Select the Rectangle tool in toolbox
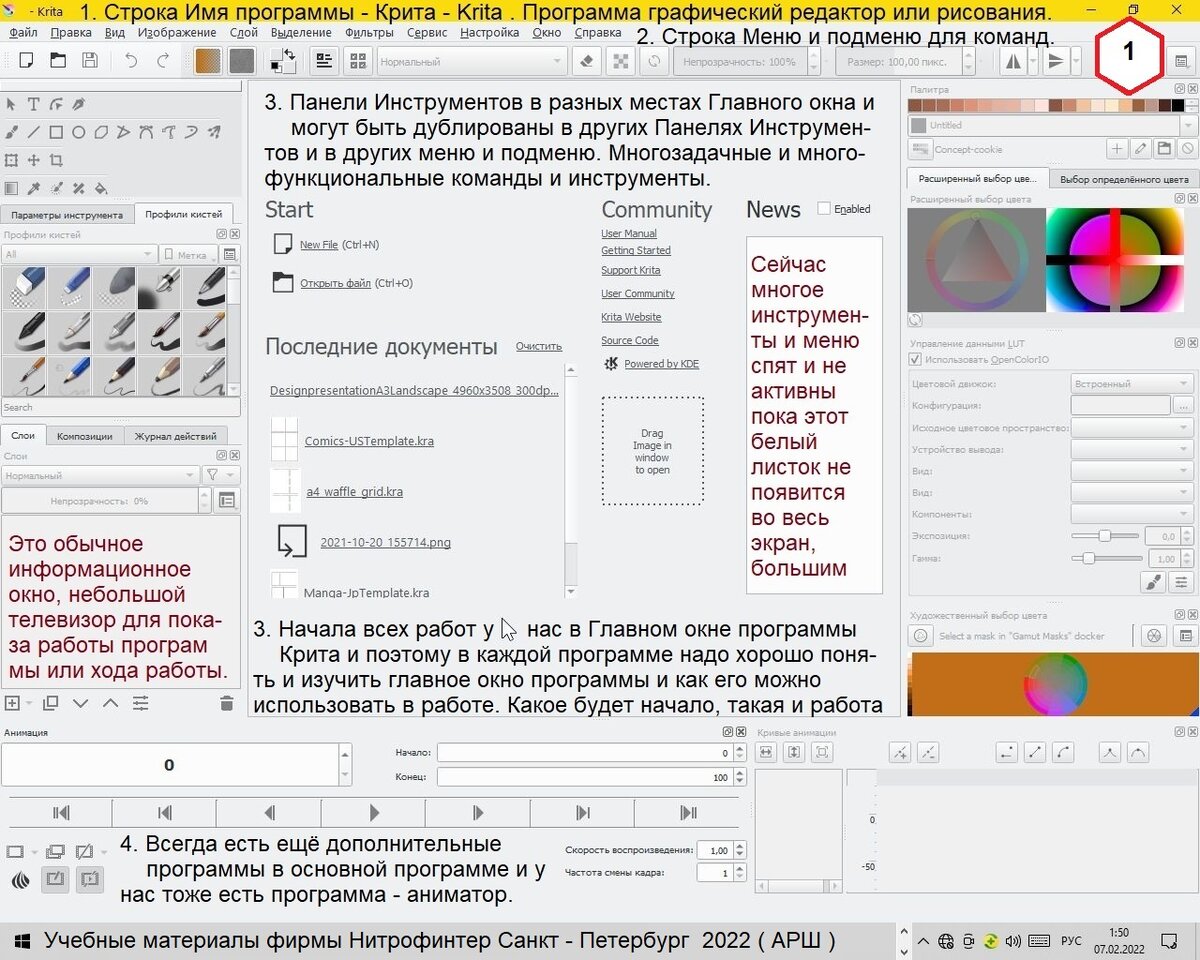 tap(56, 131)
